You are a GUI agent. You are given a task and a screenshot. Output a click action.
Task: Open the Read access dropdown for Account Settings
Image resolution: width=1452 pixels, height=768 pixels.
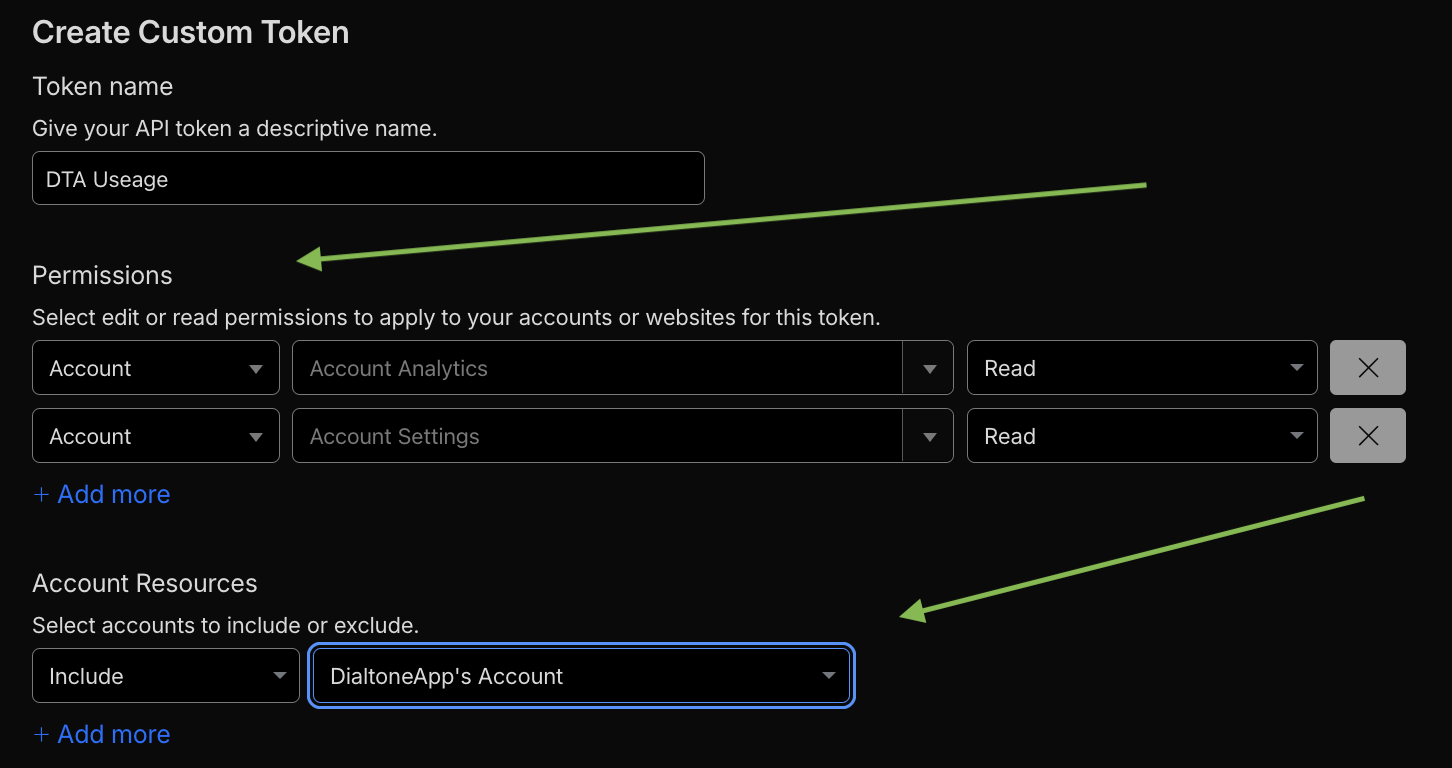click(1142, 436)
